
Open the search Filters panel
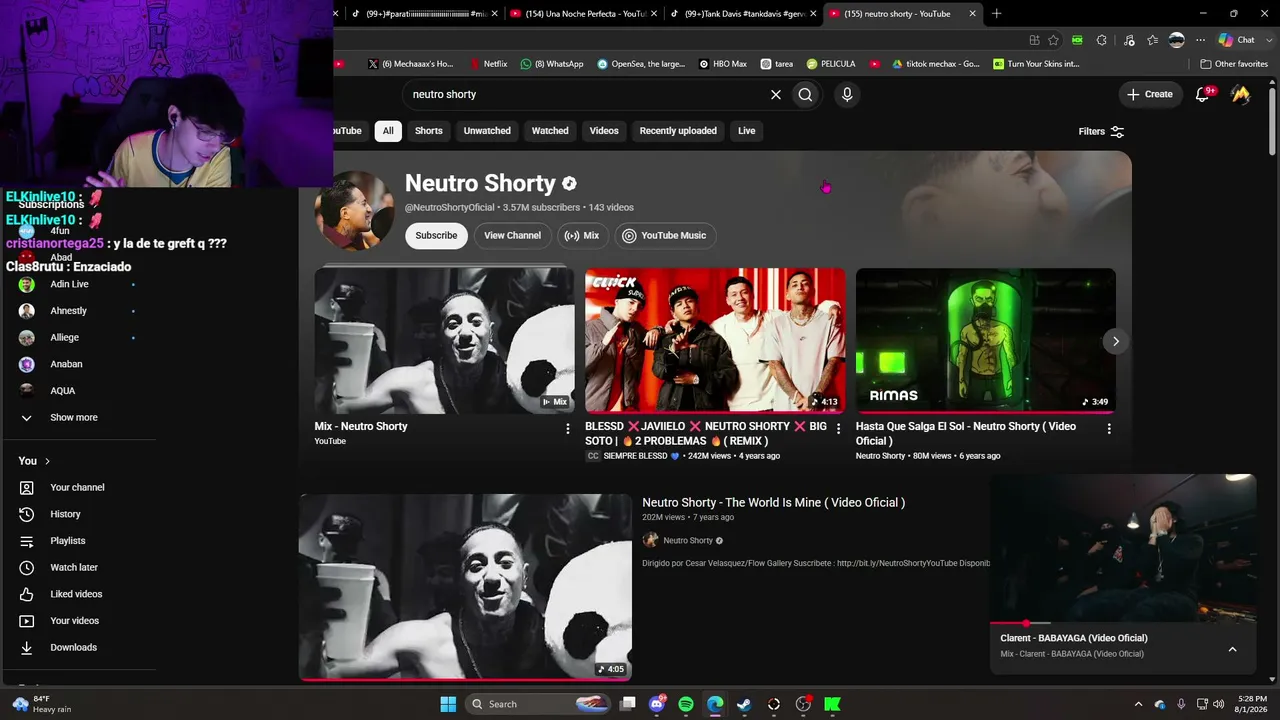pyautogui.click(x=1101, y=131)
